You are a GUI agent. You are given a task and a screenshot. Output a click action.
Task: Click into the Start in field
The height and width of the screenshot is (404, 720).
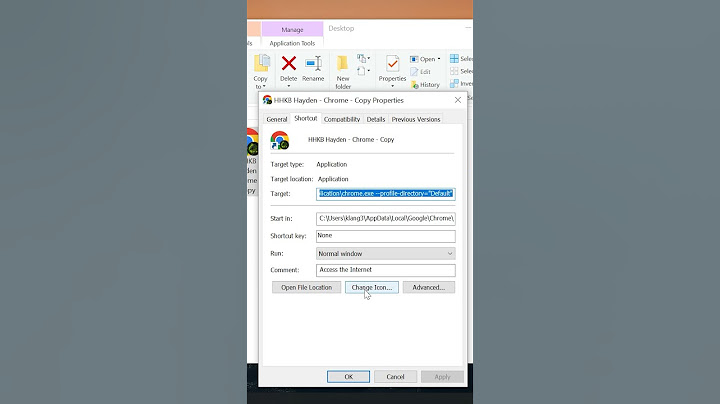[386, 219]
